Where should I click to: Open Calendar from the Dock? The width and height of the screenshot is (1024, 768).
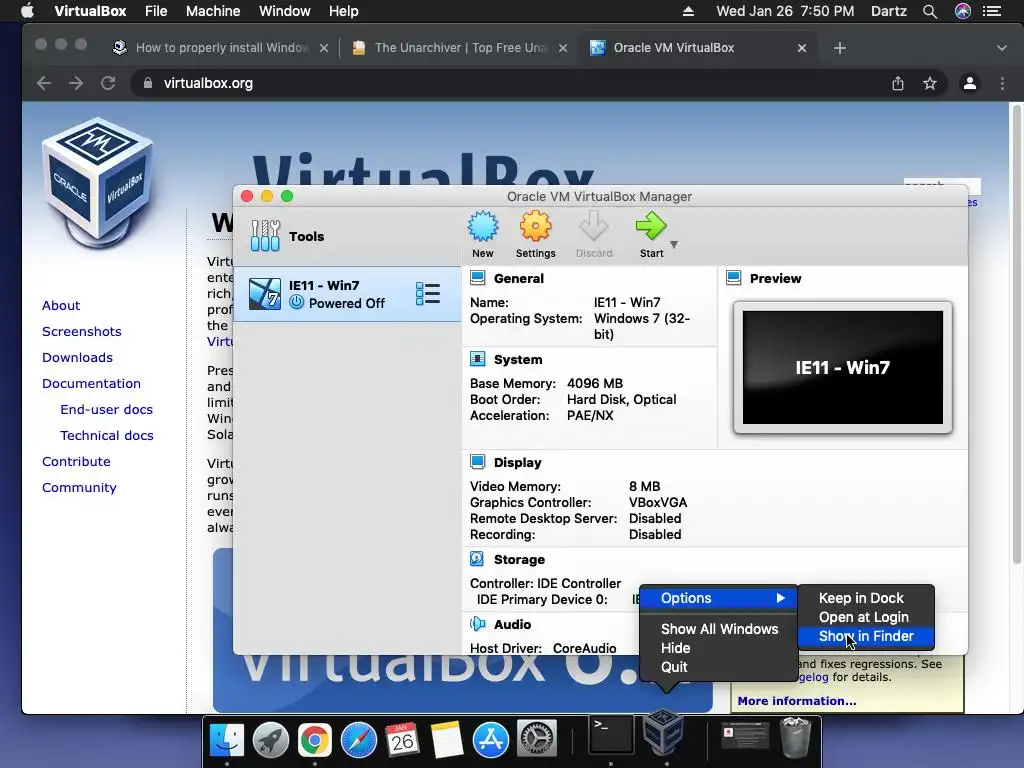pos(402,740)
